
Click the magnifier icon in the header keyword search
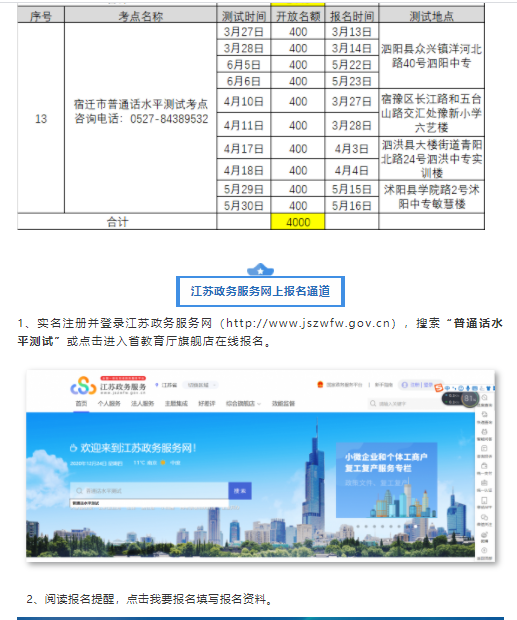tap(373, 403)
